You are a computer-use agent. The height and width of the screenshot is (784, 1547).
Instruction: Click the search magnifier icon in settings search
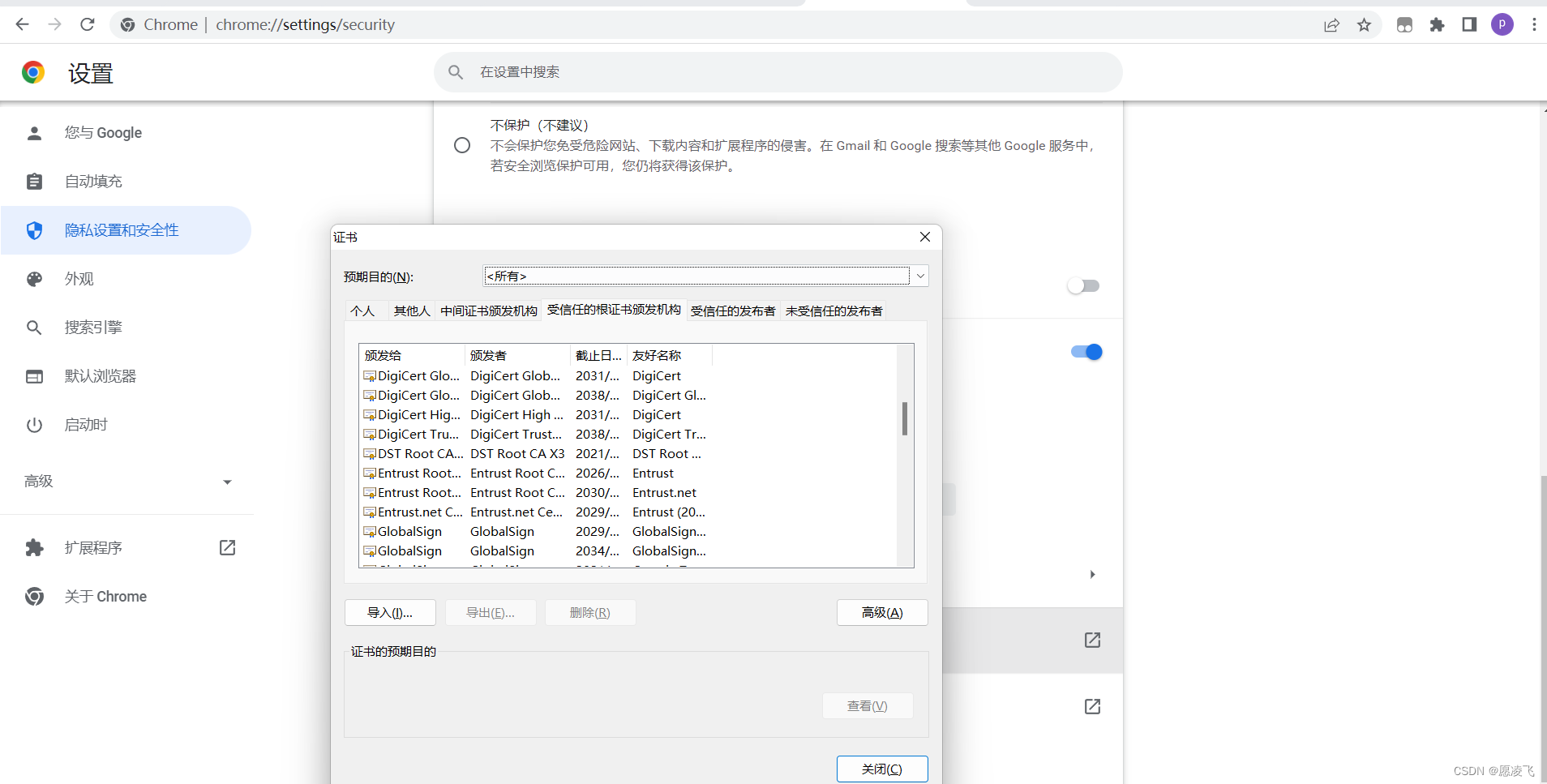click(456, 72)
